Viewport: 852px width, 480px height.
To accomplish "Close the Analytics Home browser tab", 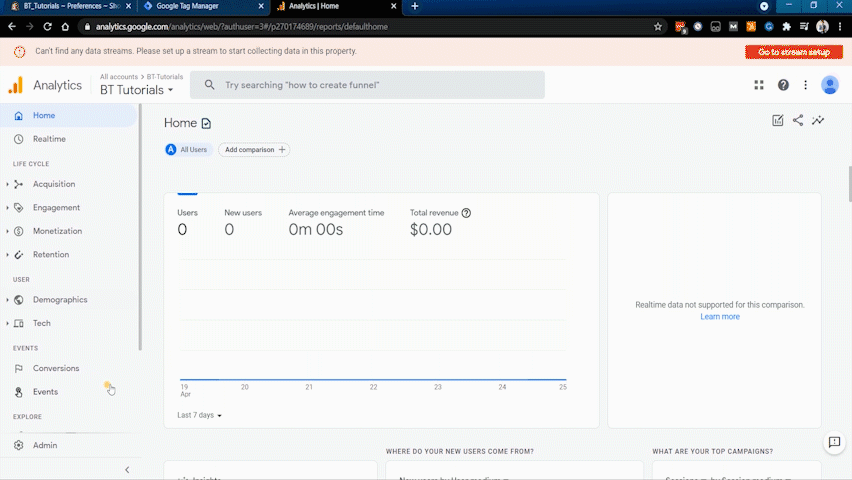I will (x=393, y=6).
